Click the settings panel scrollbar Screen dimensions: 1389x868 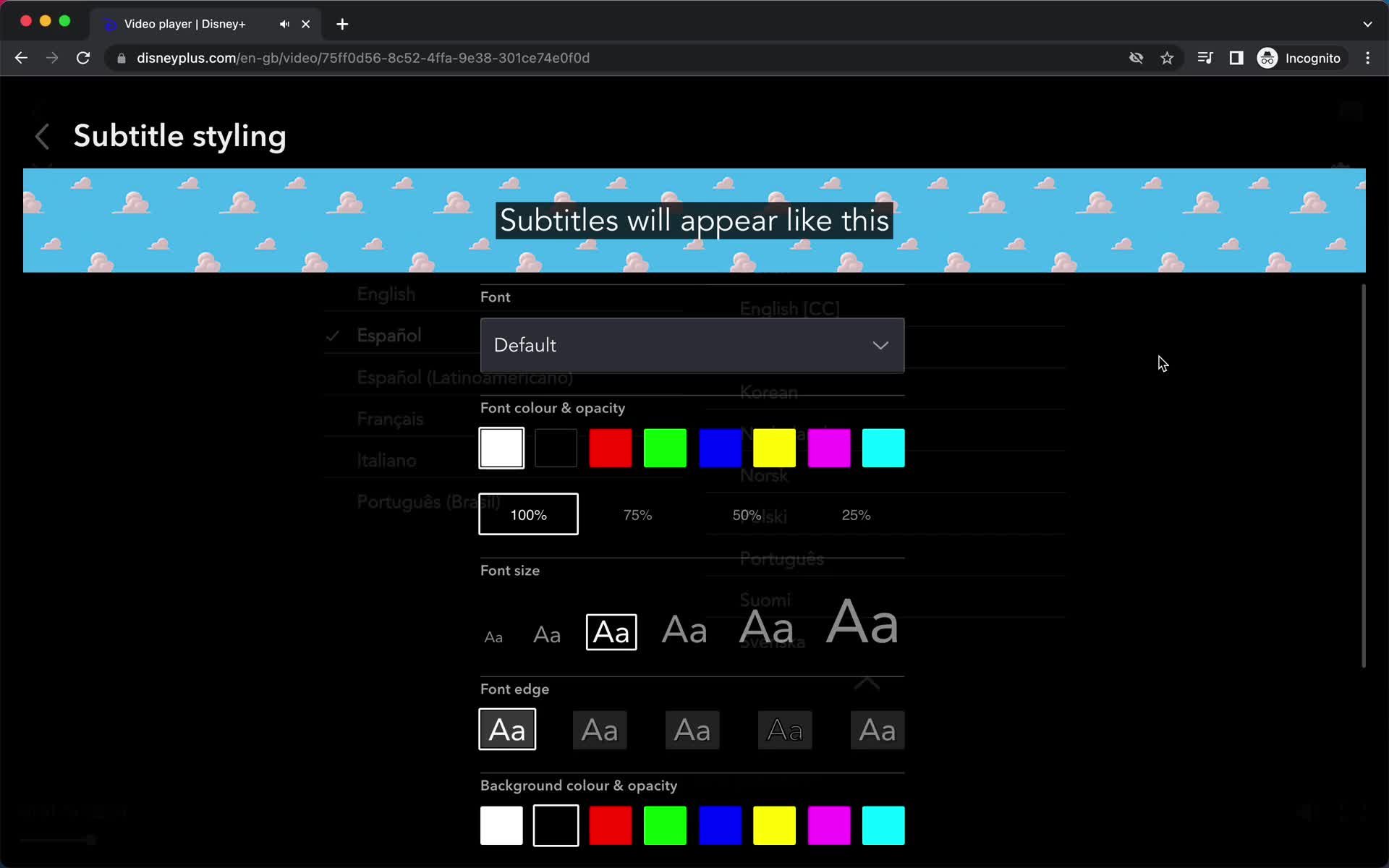(x=1364, y=476)
